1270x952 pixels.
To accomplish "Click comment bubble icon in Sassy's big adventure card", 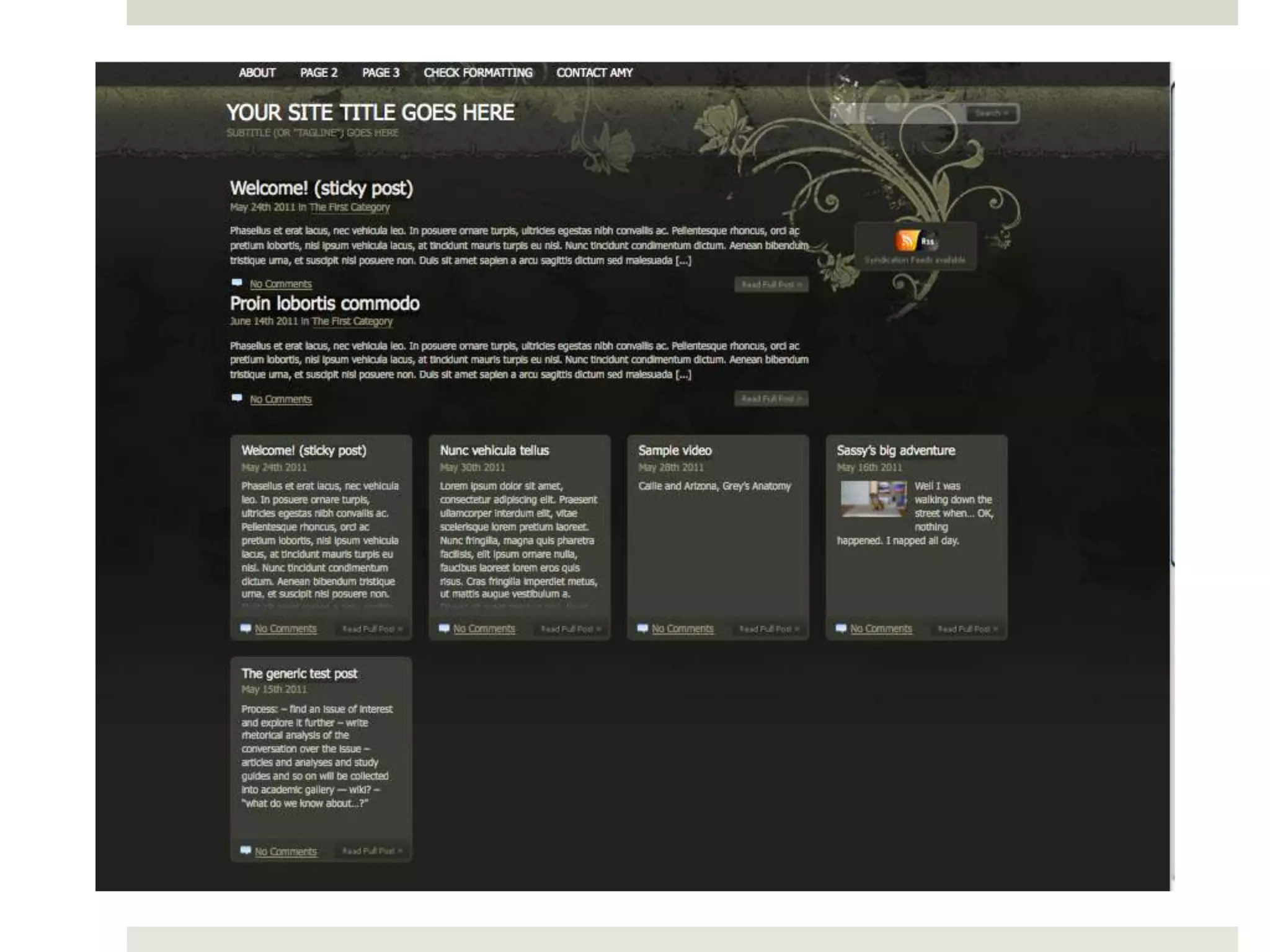I will [x=841, y=628].
